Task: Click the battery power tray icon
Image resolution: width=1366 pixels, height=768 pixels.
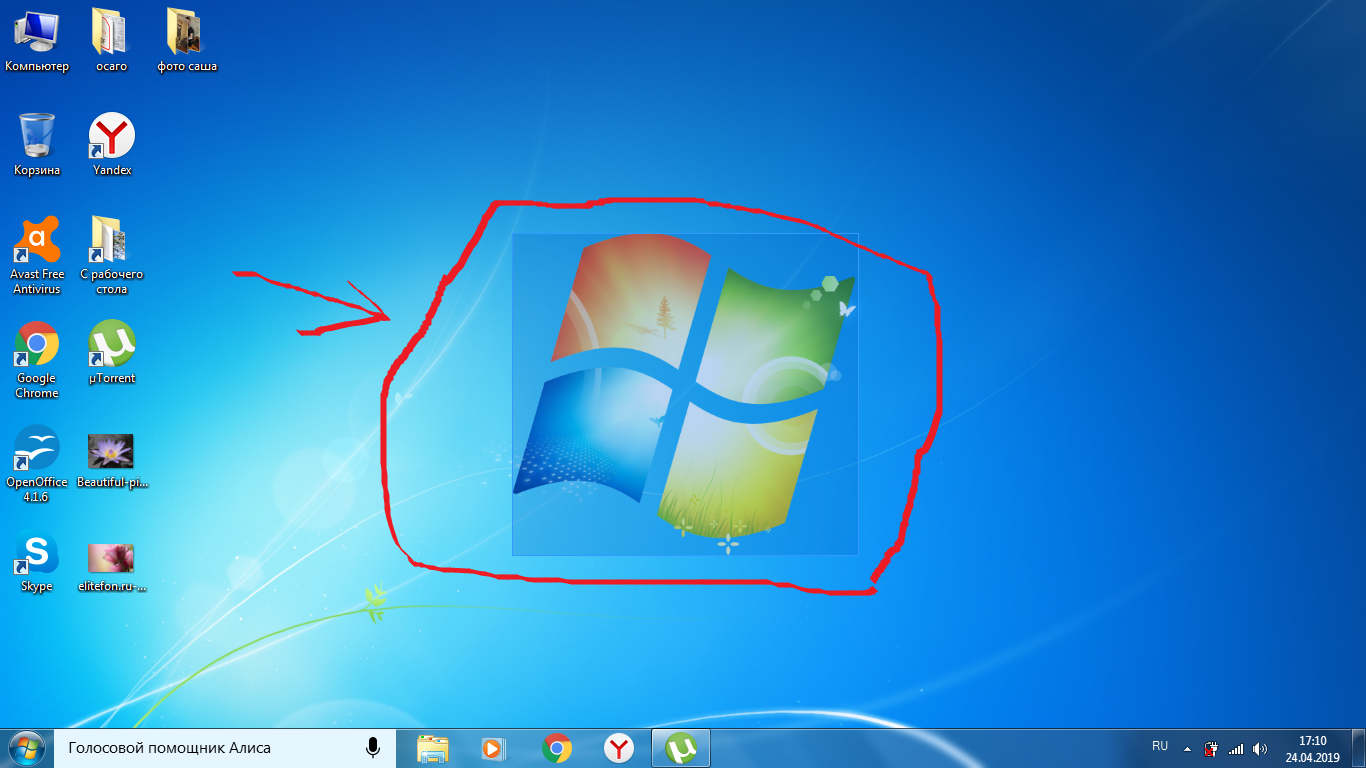Action: pos(1211,748)
